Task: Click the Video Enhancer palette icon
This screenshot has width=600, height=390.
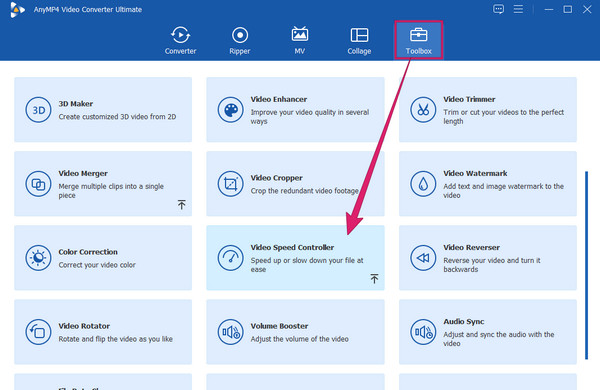Action: coord(230,110)
